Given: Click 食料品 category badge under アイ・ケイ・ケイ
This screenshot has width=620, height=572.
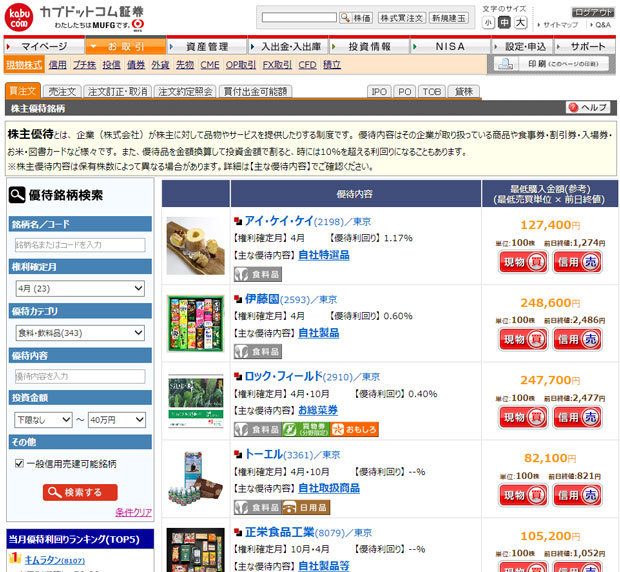Looking at the screenshot, I should coord(257,274).
